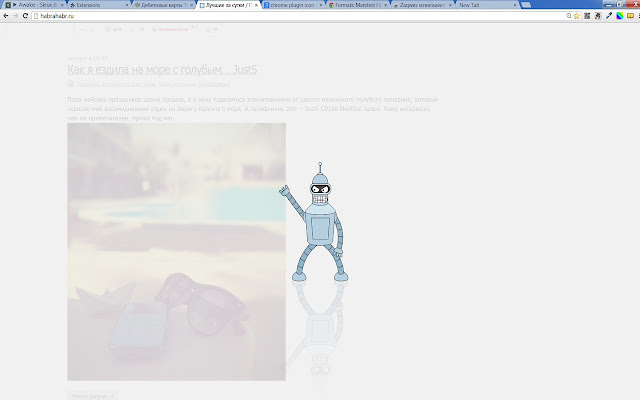Open article 'Как я ездила на море с голубым... Just5'
The width and height of the screenshot is (640, 400).
(162, 70)
